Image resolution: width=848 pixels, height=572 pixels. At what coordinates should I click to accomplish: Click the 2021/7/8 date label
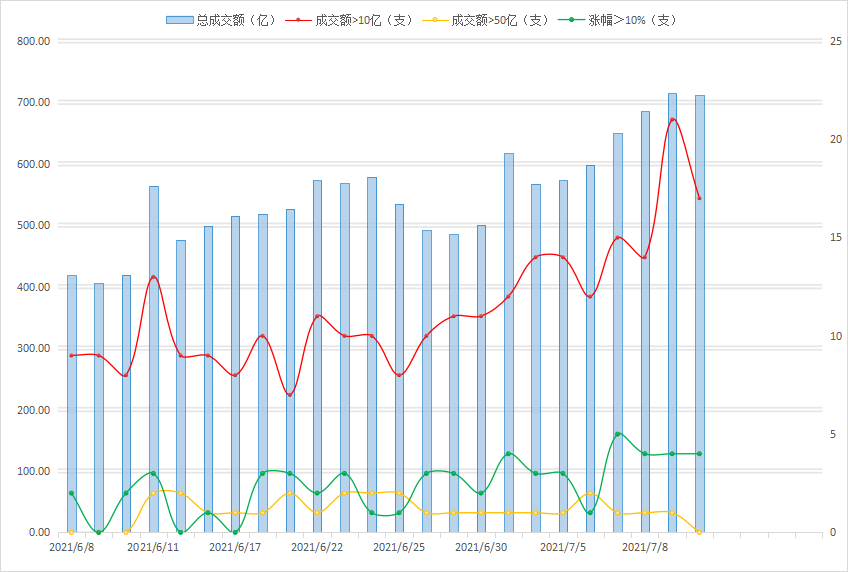(x=645, y=547)
